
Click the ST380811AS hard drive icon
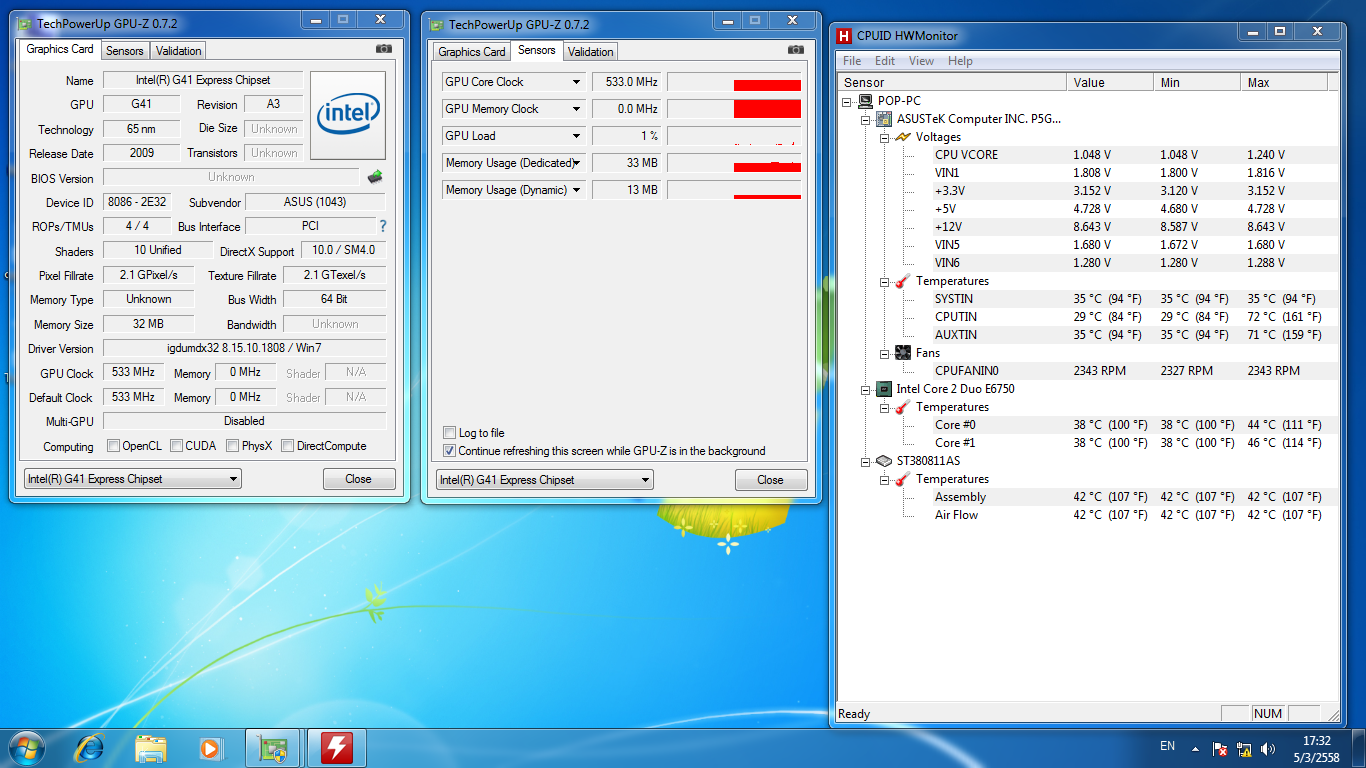pos(884,461)
